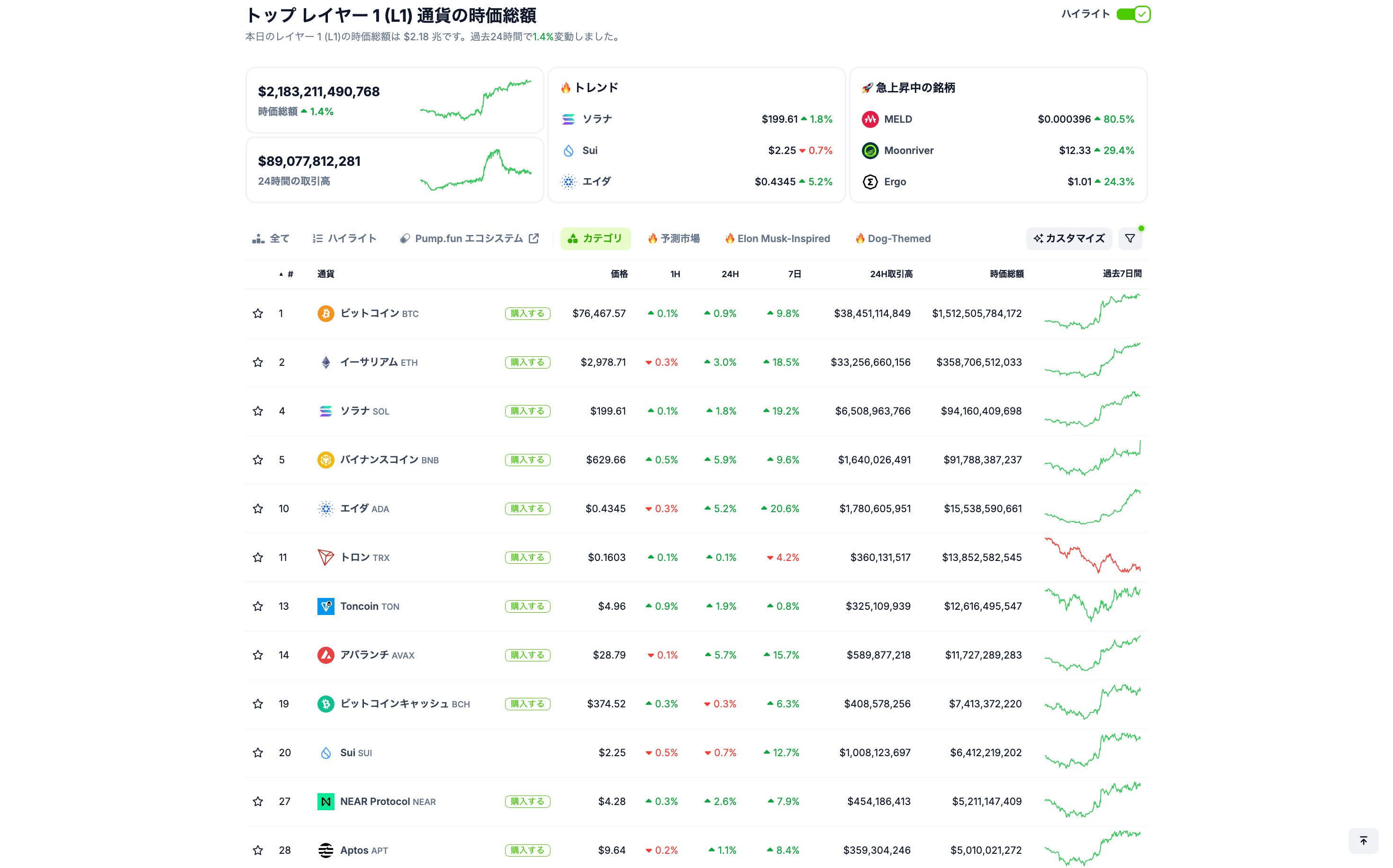Viewport: 1393px width, 868px height.
Task: Click the Solana logo in the trending card
Action: (568, 119)
